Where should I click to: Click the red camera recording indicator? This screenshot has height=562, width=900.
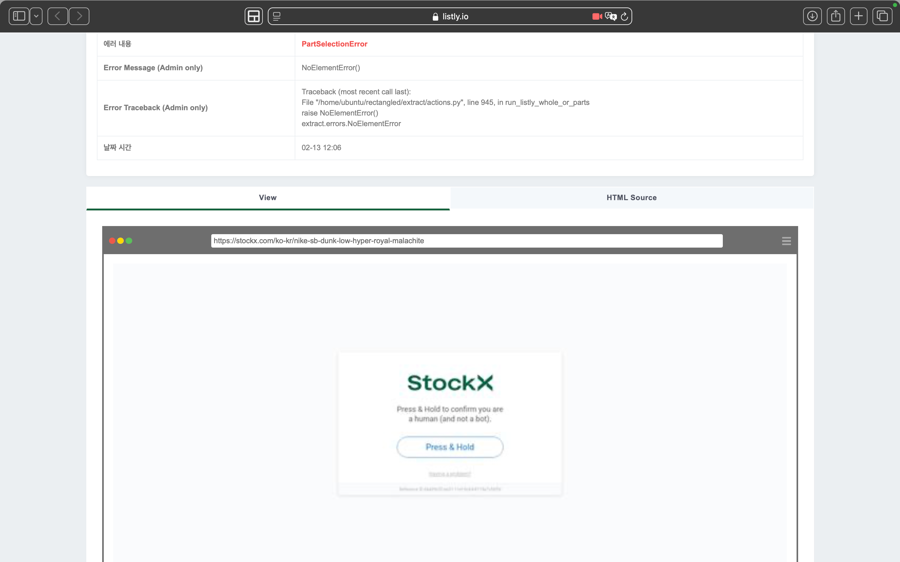coord(596,16)
